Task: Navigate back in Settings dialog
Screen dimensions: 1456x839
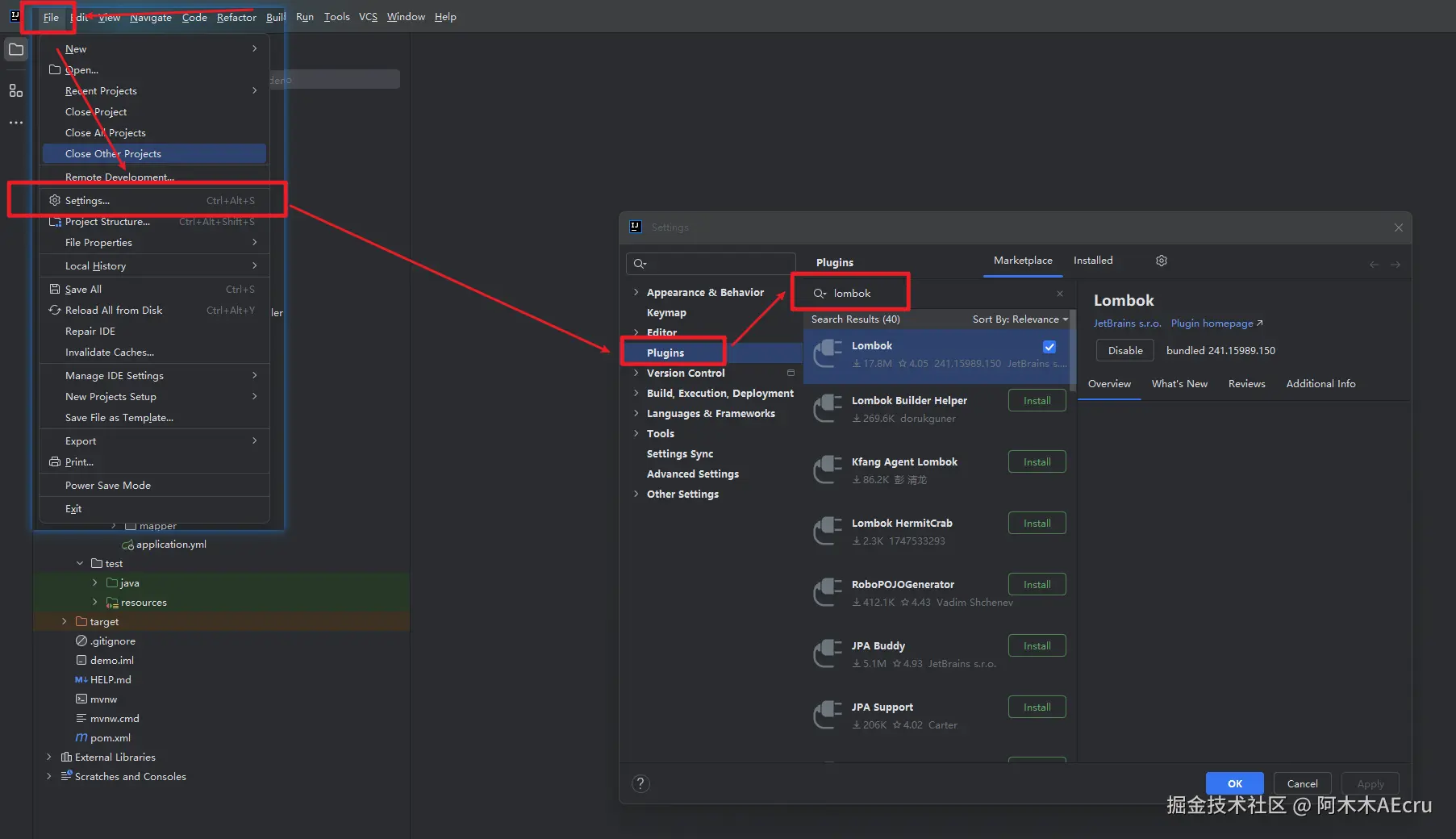Action: pyautogui.click(x=1375, y=265)
